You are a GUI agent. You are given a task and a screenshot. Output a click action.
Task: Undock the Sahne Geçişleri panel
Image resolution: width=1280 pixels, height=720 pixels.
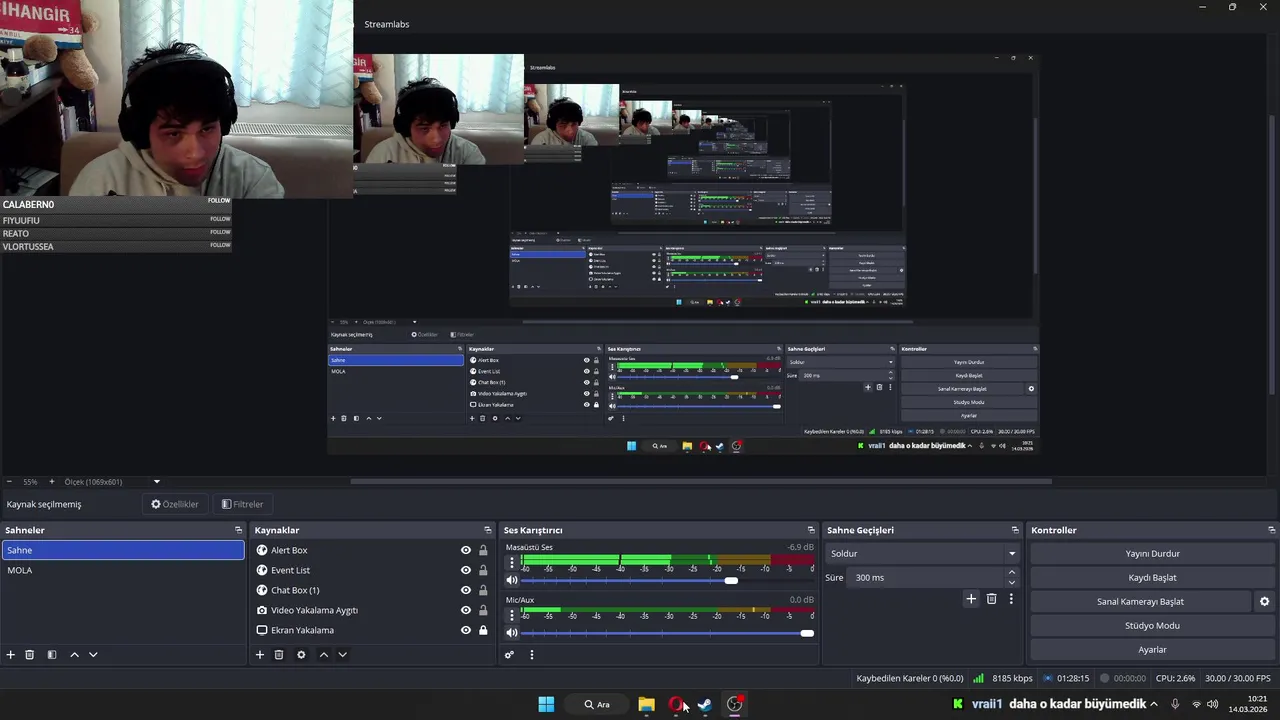(1015, 530)
